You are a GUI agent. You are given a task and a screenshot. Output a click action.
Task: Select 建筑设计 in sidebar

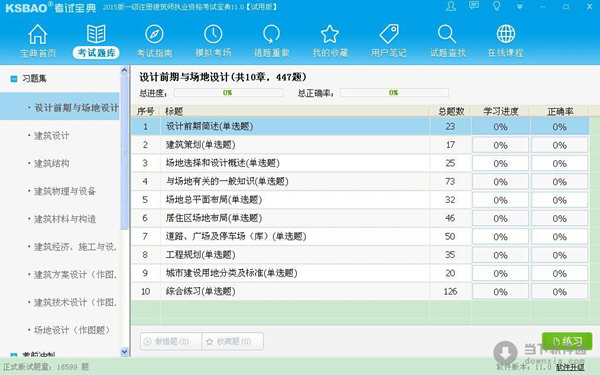(51, 136)
